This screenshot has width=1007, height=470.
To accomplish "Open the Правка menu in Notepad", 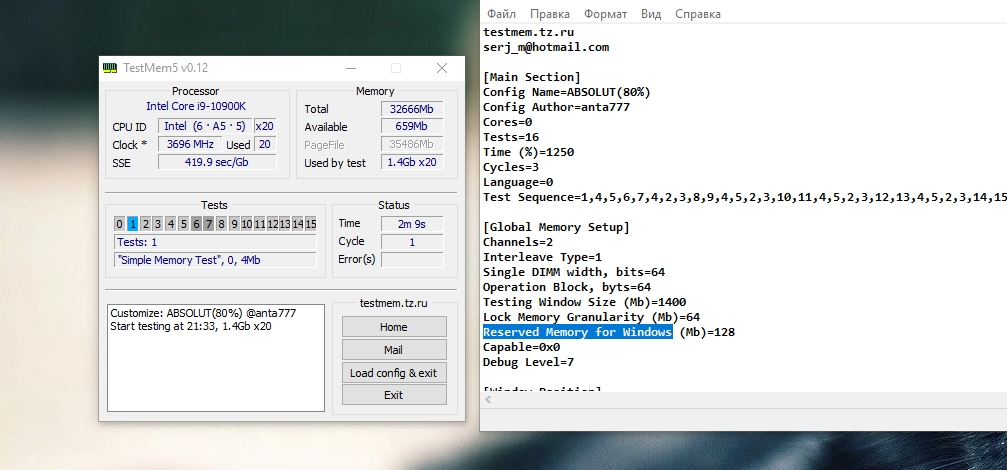I will [x=550, y=14].
